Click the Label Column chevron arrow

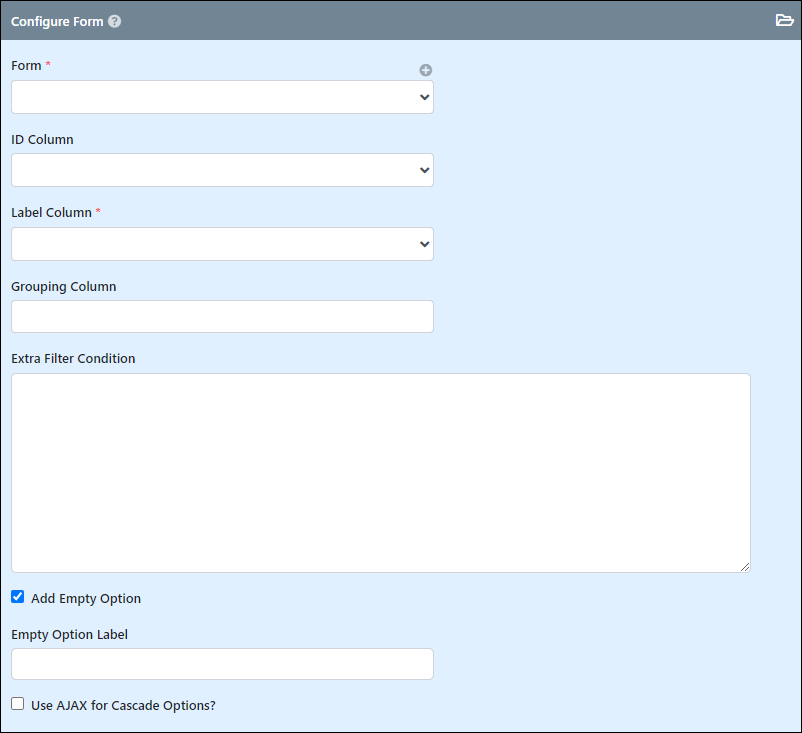(x=425, y=244)
